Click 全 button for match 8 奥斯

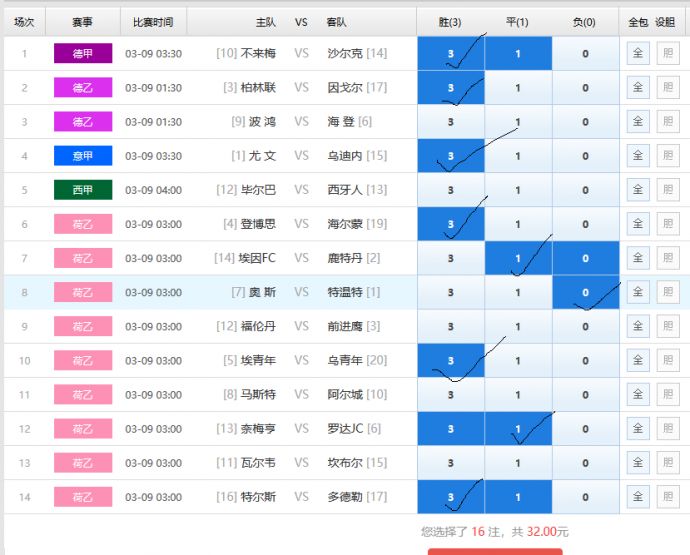(x=638, y=292)
